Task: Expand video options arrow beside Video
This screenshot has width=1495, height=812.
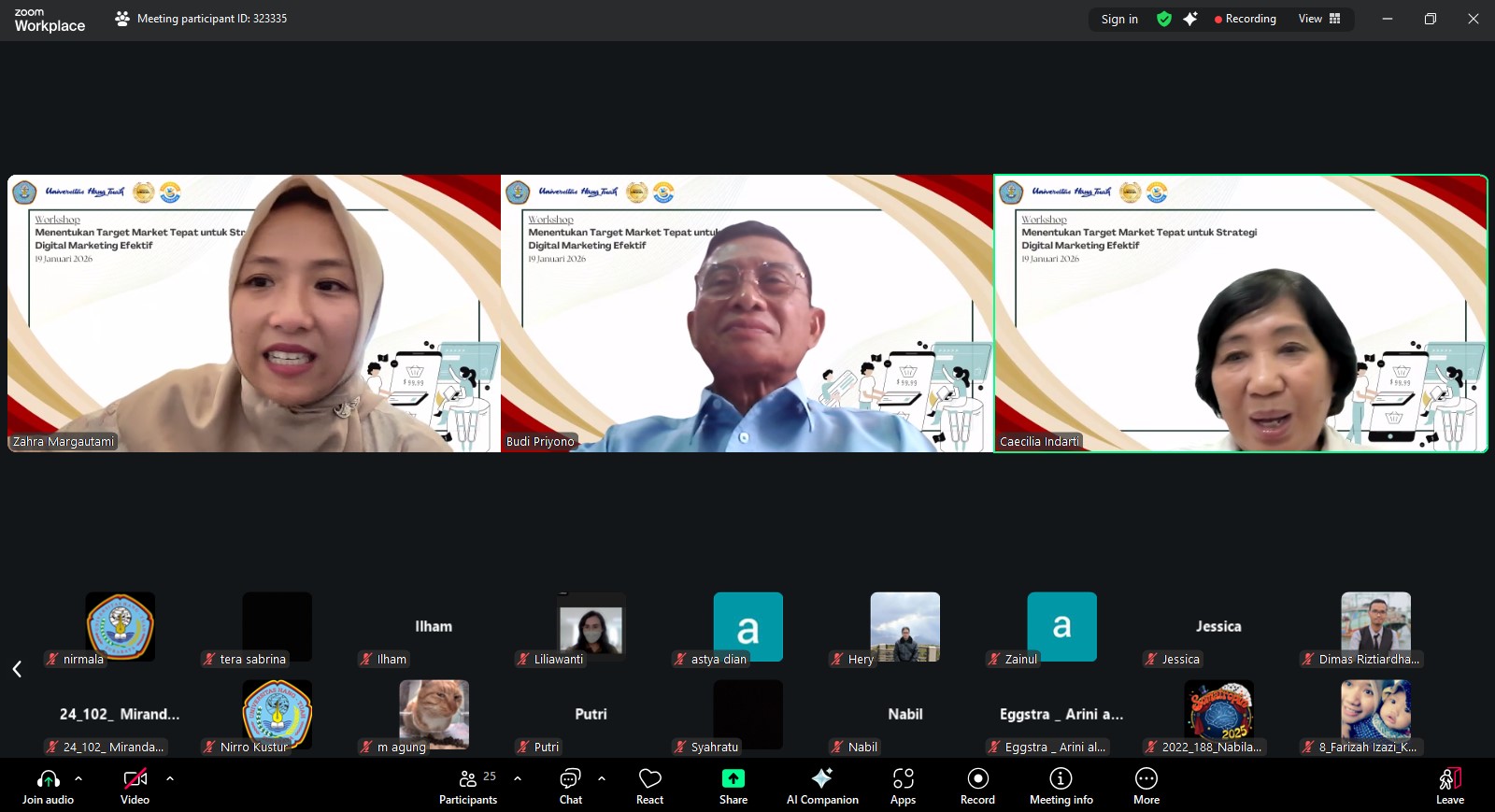Action: (x=169, y=777)
